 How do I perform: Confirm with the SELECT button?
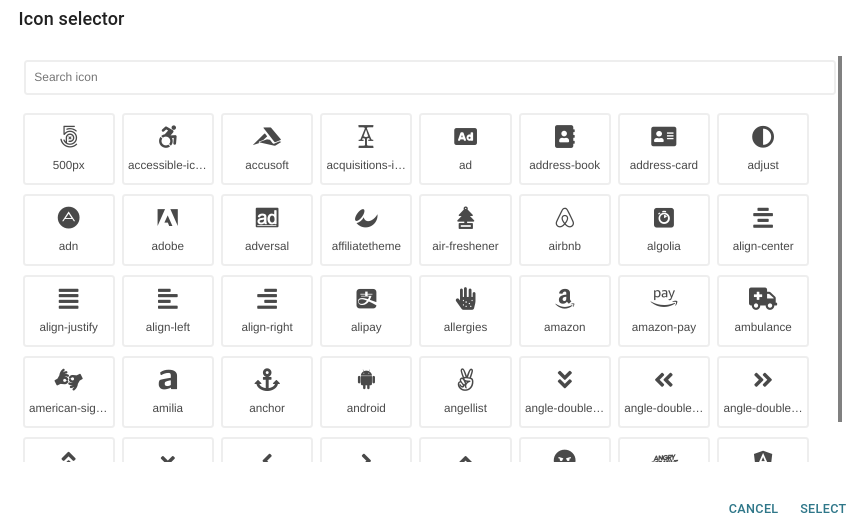tap(822, 509)
